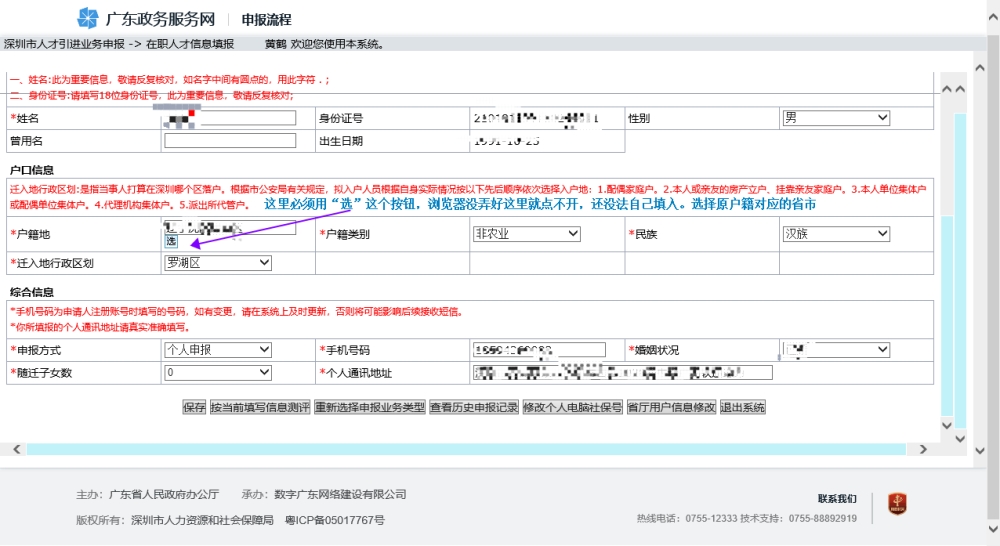Image resolution: width=1000 pixels, height=546 pixels.
Task: Click the 退出系统 button
Action: pyautogui.click(x=743, y=408)
